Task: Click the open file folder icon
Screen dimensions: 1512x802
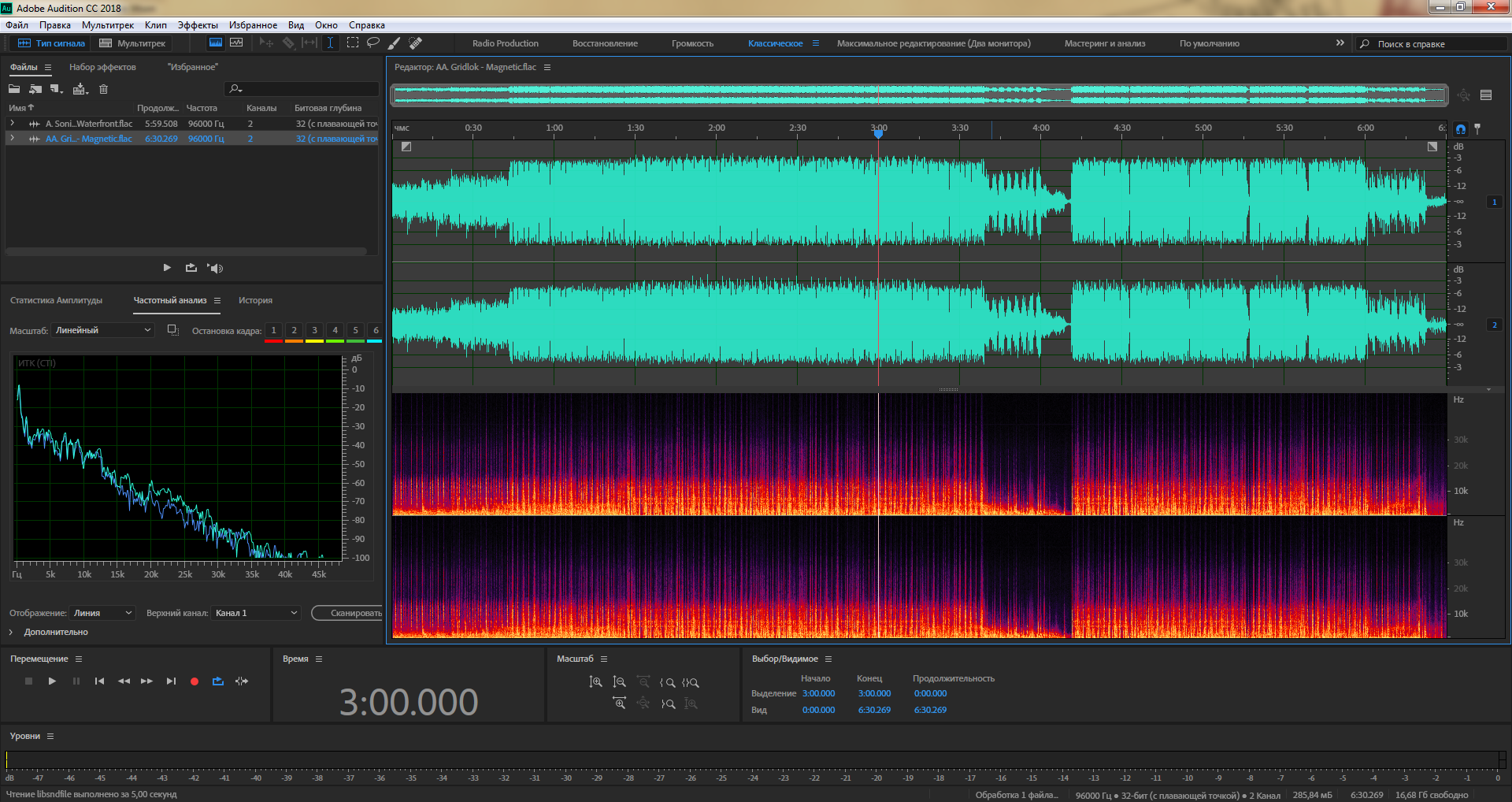Action: [x=14, y=89]
